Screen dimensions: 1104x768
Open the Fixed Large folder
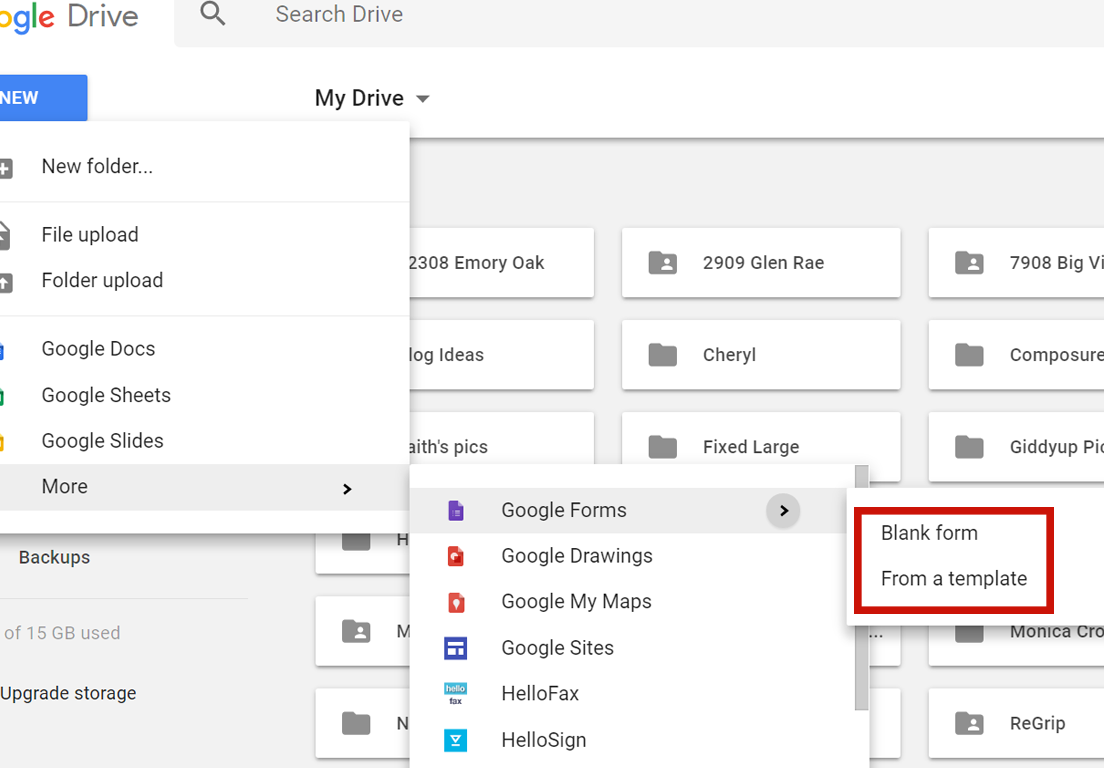click(761, 447)
